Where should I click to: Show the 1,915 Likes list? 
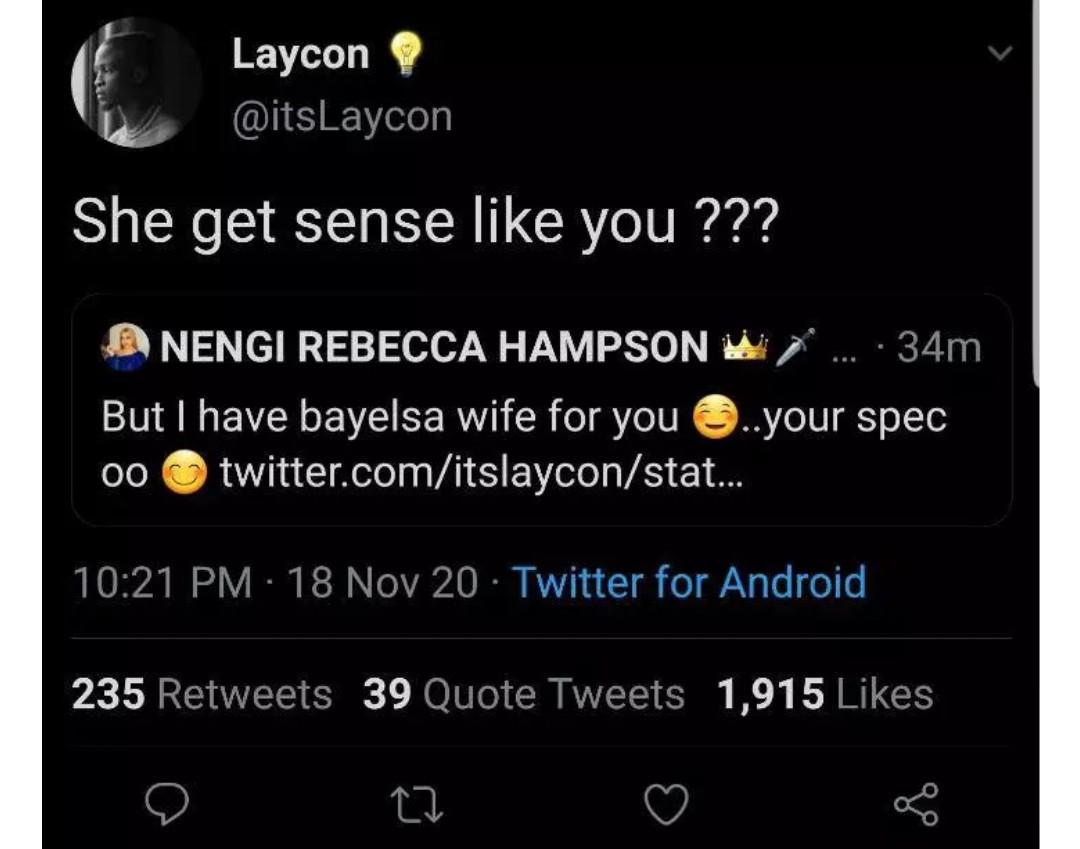[825, 694]
